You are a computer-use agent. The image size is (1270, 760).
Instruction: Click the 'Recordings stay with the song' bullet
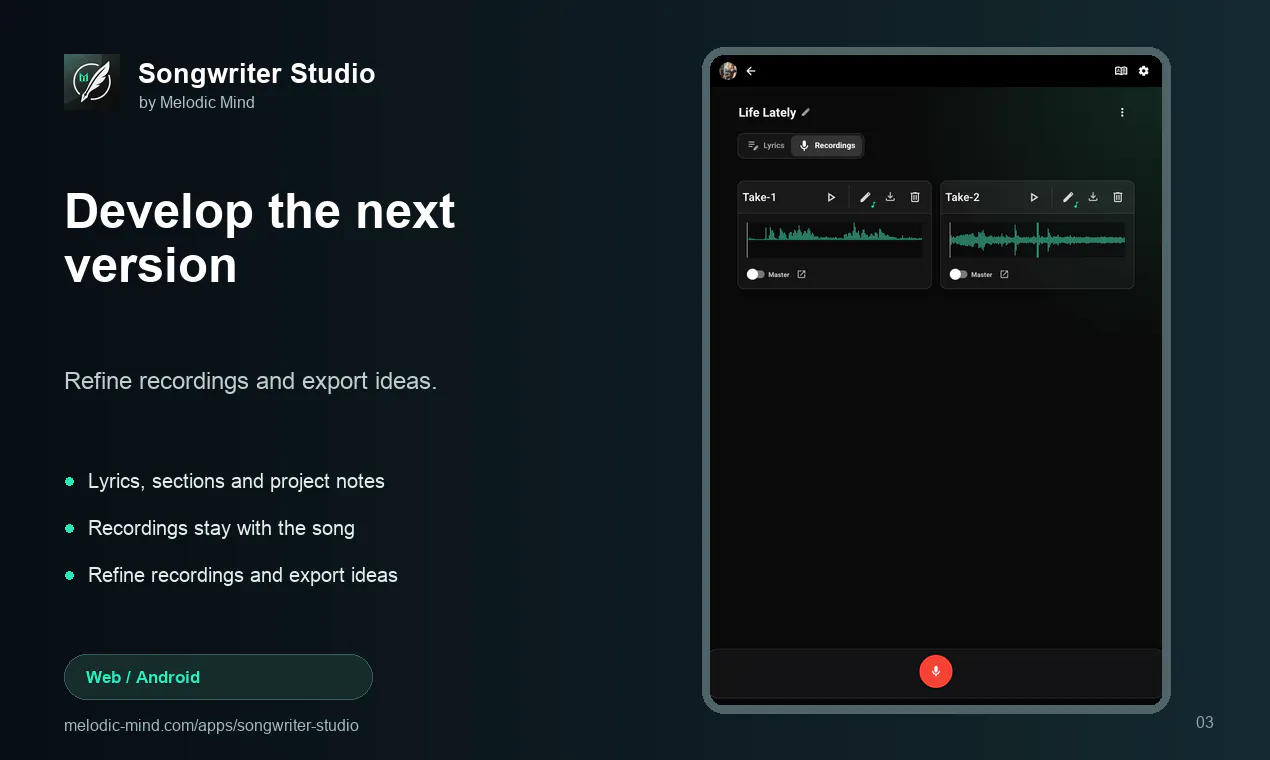pos(221,528)
